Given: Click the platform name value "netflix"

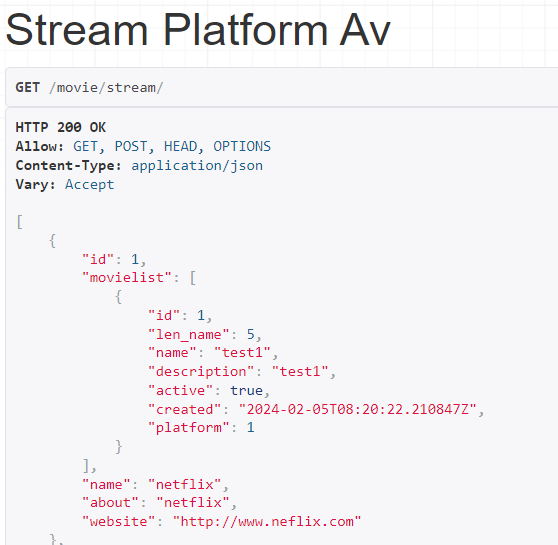Looking at the screenshot, I should [184, 484].
